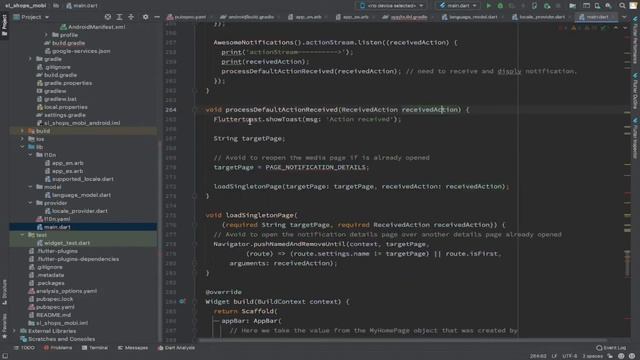Locate the opened file in Project tree
The image size is (640, 360).
tap(108, 17)
